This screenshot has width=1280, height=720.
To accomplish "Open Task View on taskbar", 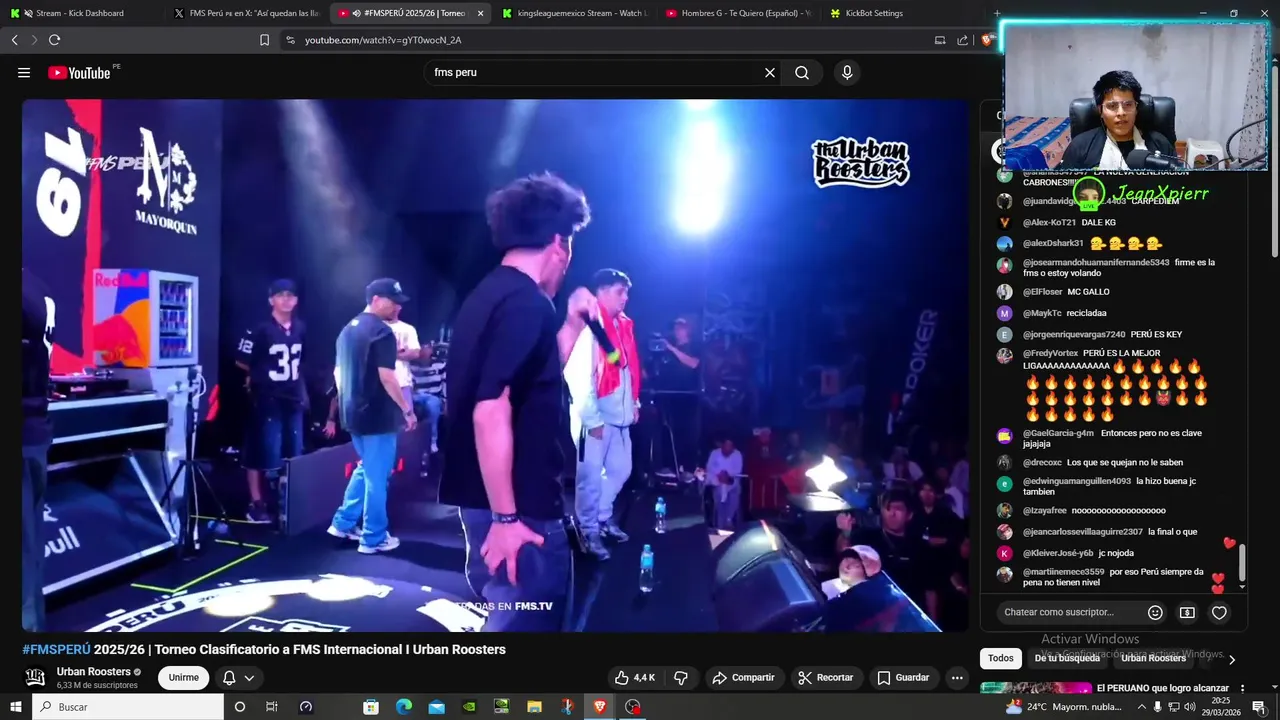I will 271,706.
